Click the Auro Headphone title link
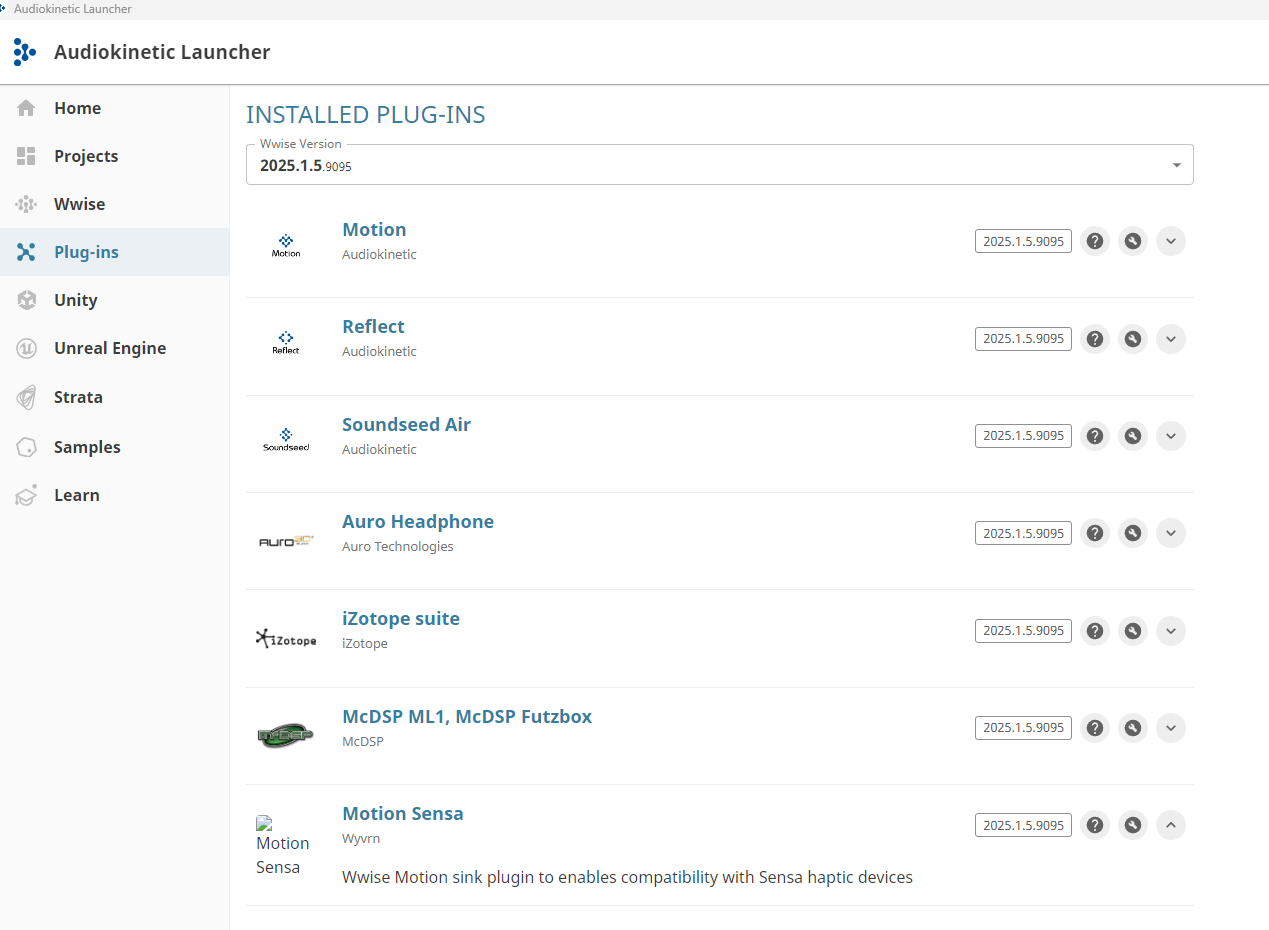 pyautogui.click(x=418, y=521)
